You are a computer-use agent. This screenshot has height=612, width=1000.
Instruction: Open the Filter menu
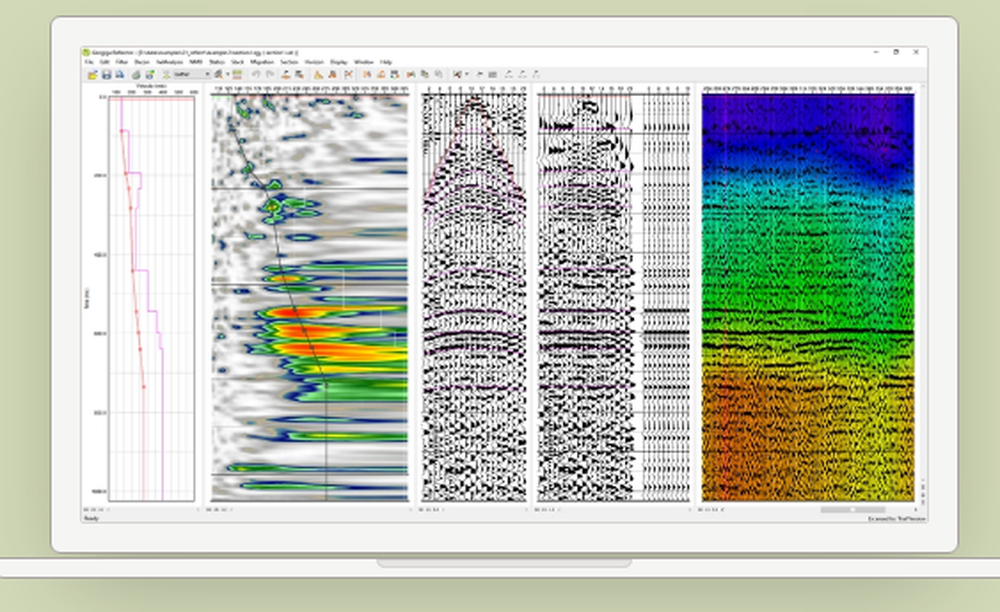point(122,62)
